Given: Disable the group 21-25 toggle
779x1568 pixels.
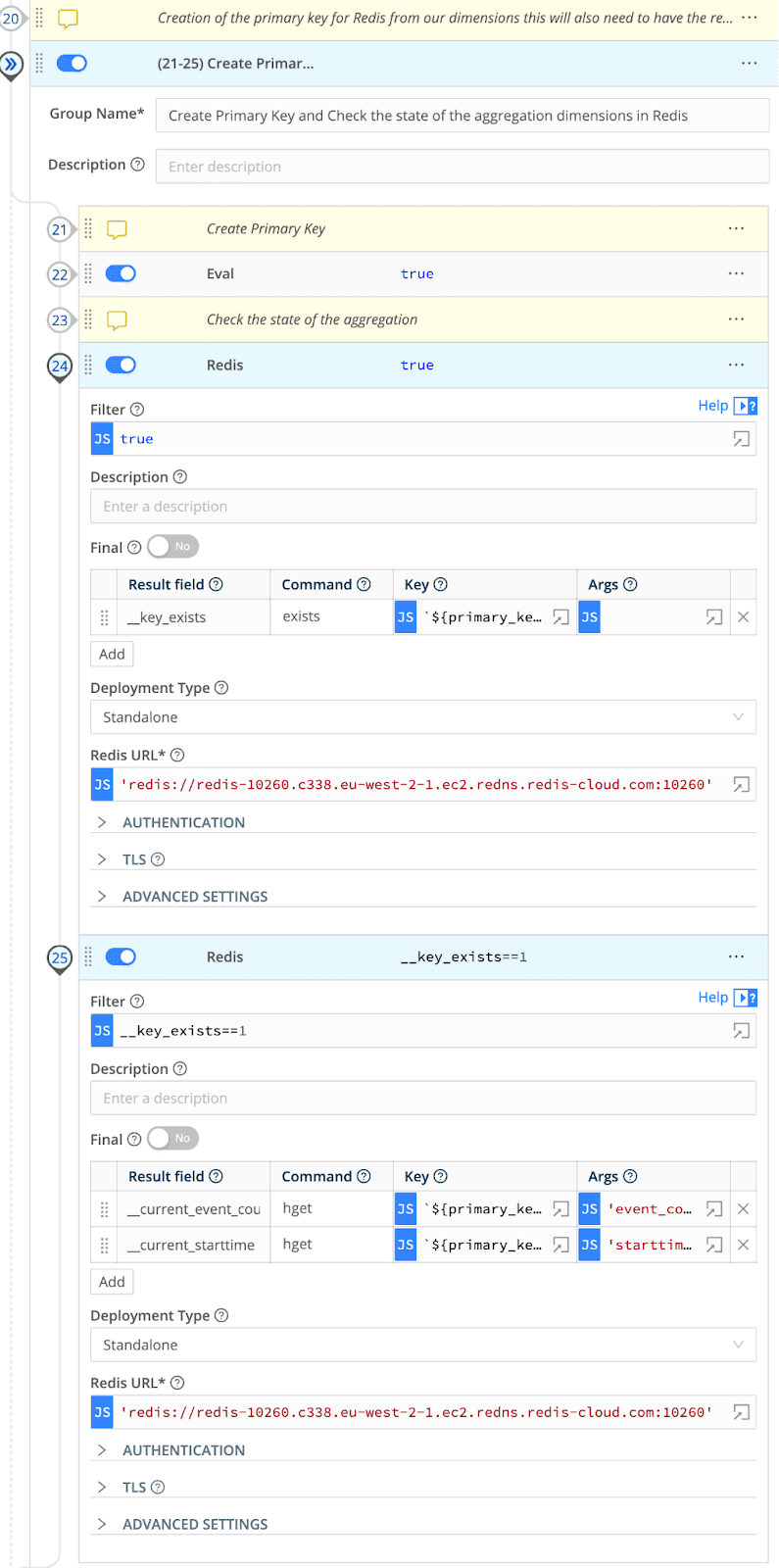Looking at the screenshot, I should pyautogui.click(x=72, y=64).
